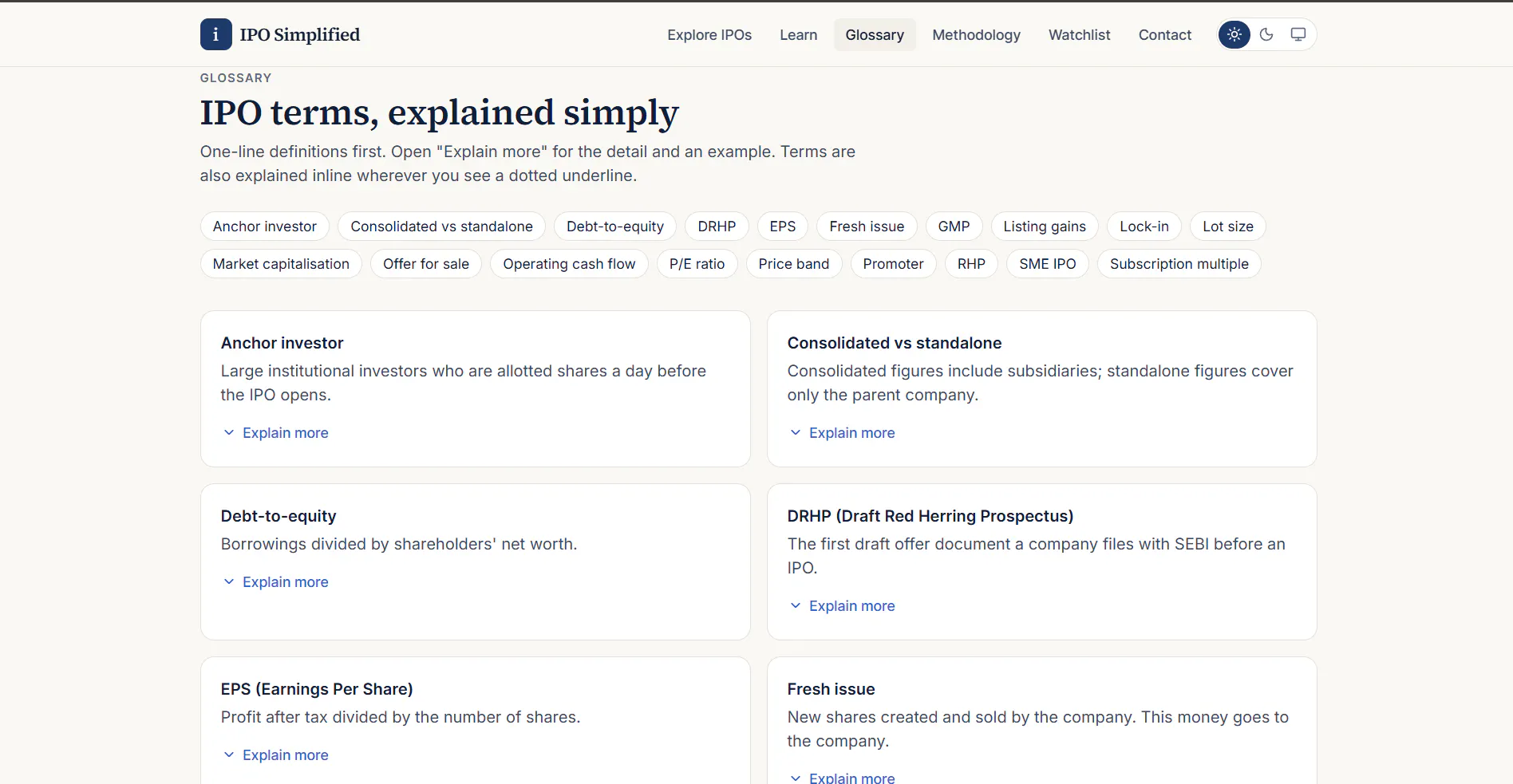
Task: Select the Lock-in chip
Action: (1144, 227)
